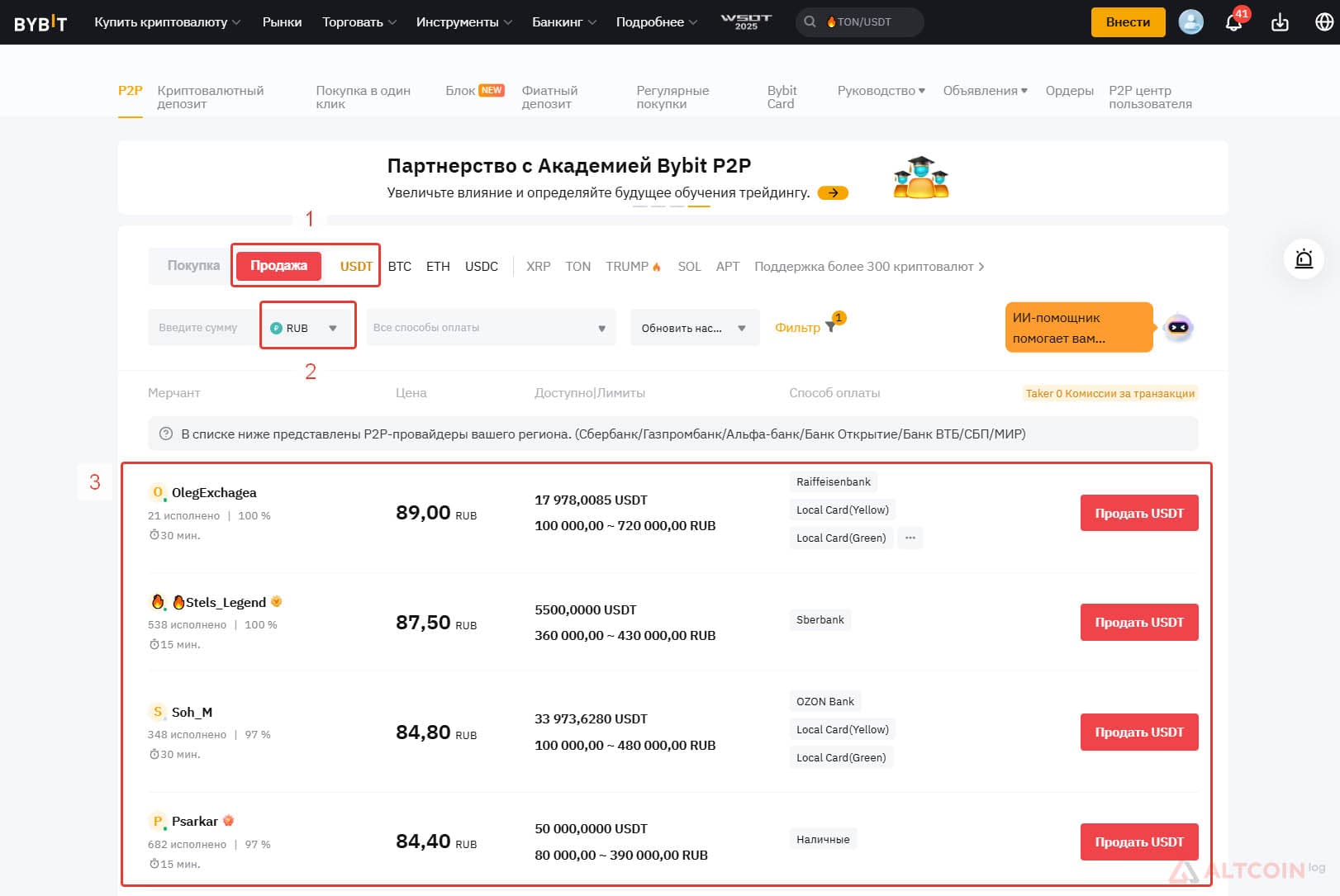Image resolution: width=1340 pixels, height=896 pixels.
Task: Click Продать USDT for OlegExchagea
Action: point(1139,513)
